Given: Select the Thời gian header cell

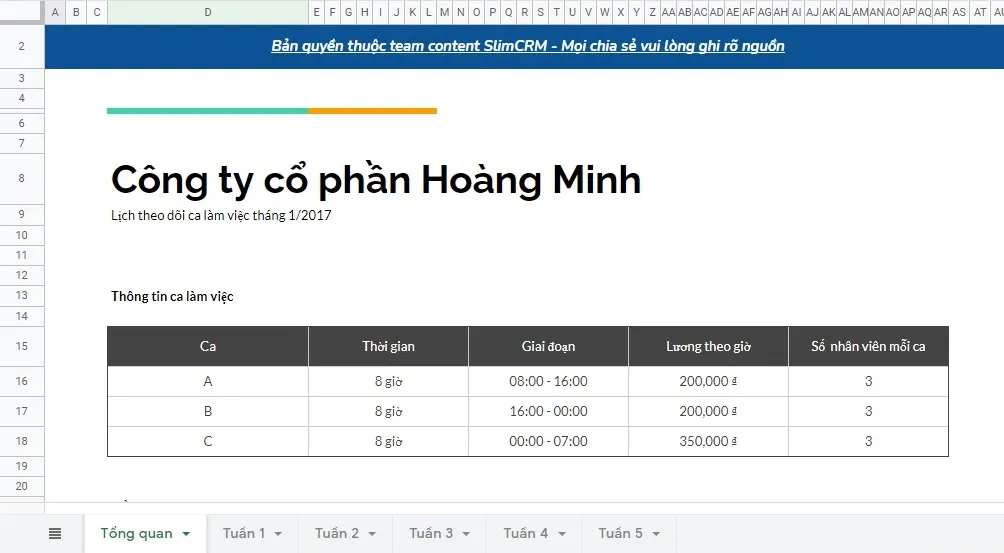Looking at the screenshot, I should click(389, 346).
